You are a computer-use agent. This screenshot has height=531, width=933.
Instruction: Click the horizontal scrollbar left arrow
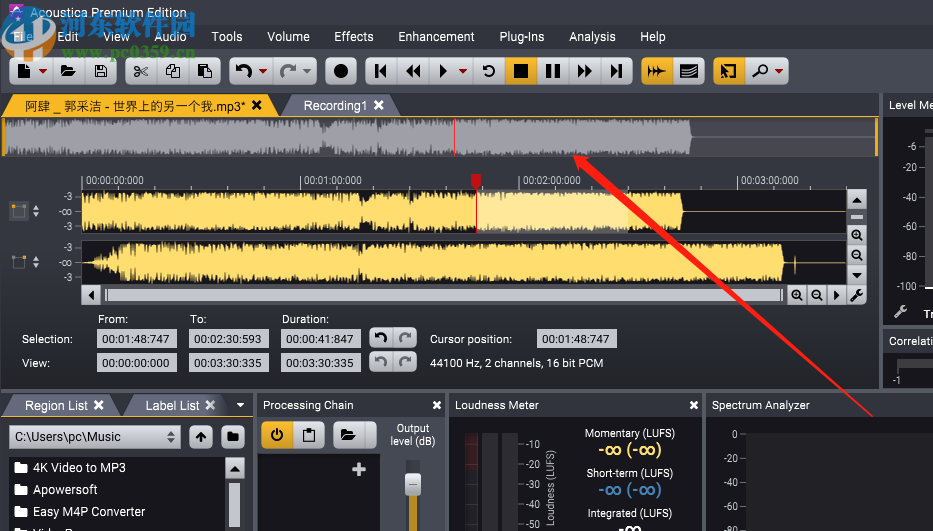point(91,295)
